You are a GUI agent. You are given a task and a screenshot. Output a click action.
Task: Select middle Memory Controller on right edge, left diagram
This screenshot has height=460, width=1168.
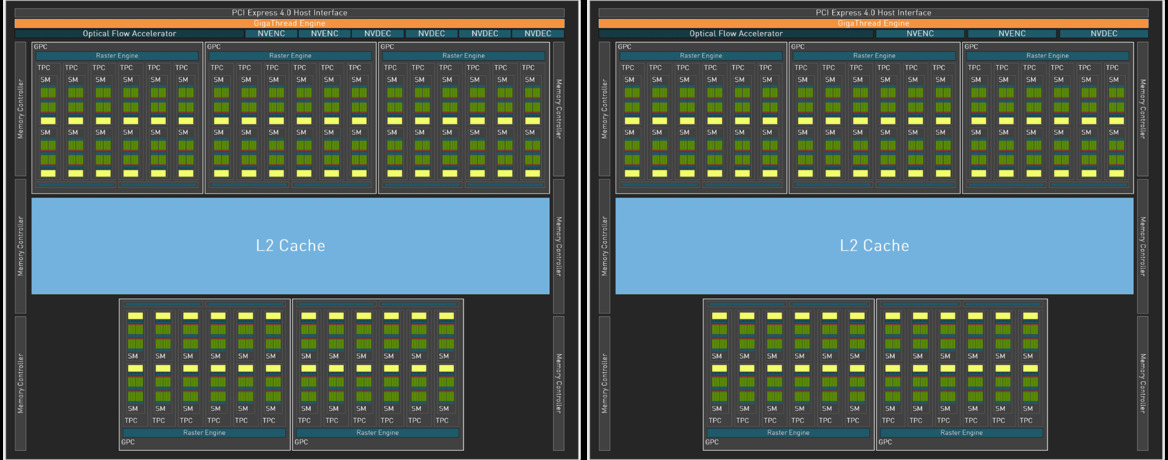[559, 246]
